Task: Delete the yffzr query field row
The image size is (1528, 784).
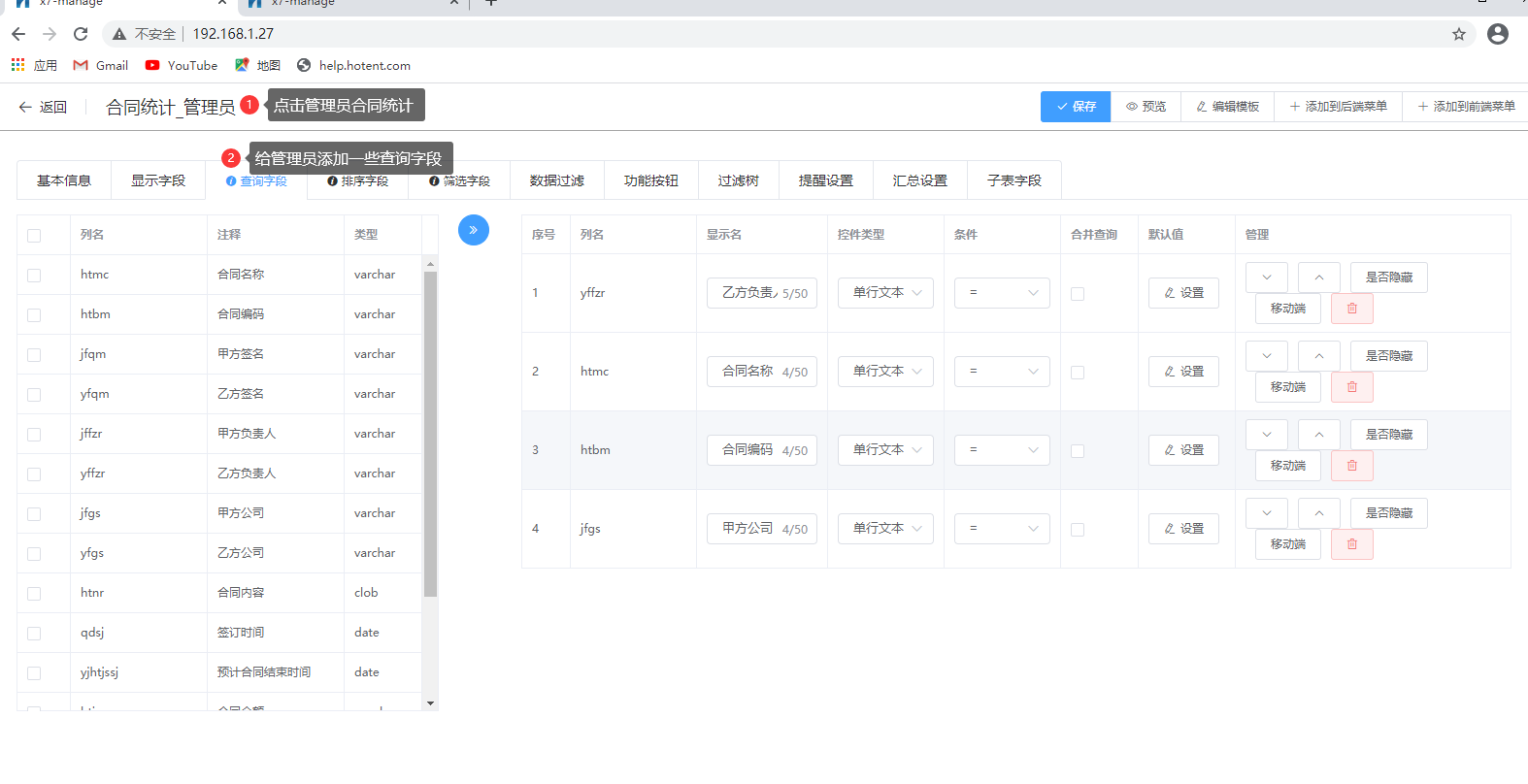Action: coord(1351,309)
